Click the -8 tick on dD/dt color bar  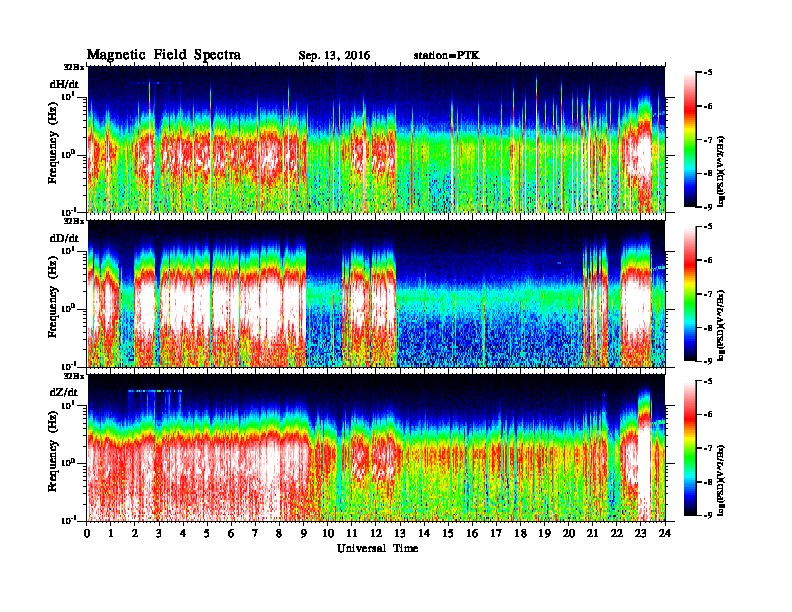tap(708, 328)
